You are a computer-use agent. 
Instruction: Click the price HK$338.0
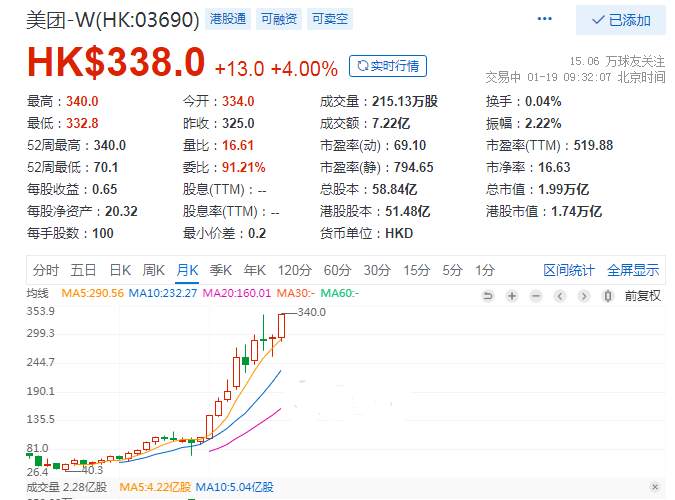[116, 62]
